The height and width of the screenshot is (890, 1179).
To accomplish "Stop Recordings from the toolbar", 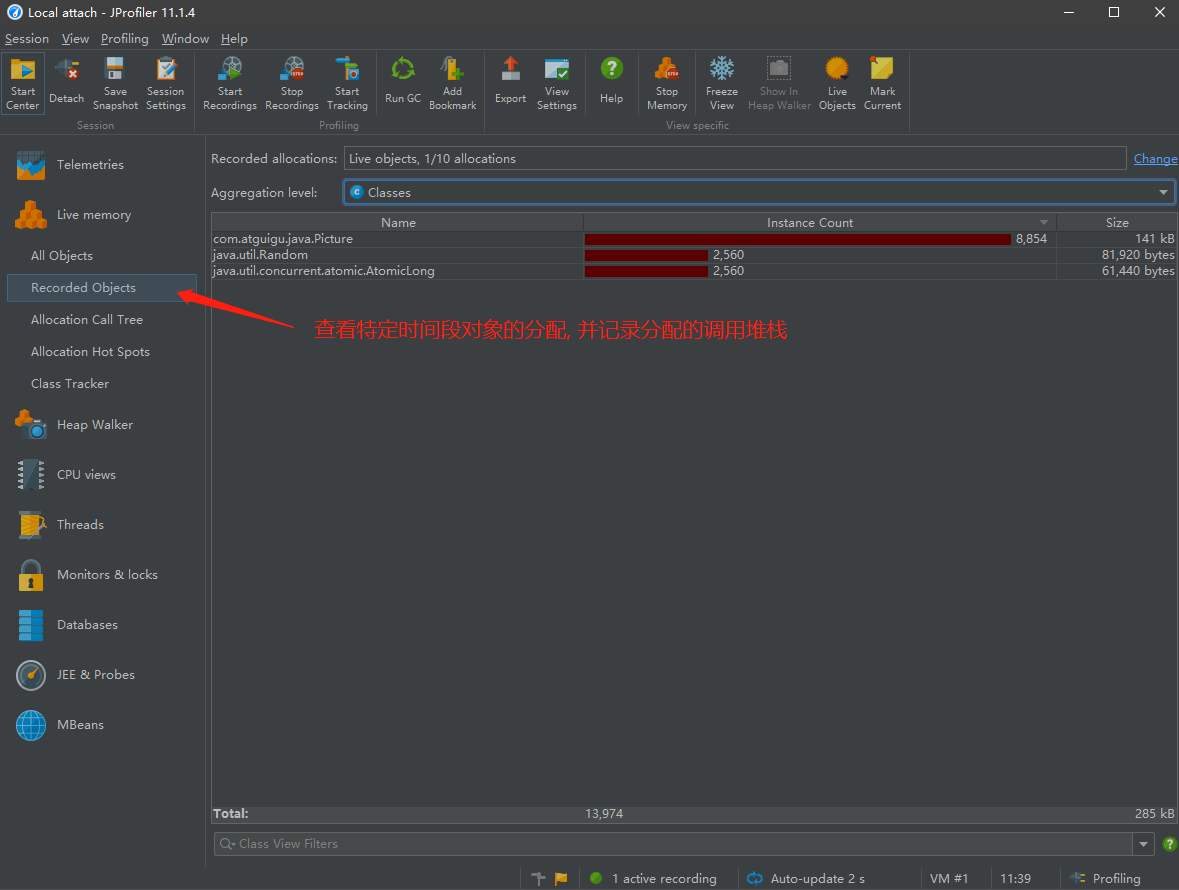I will 291,80.
